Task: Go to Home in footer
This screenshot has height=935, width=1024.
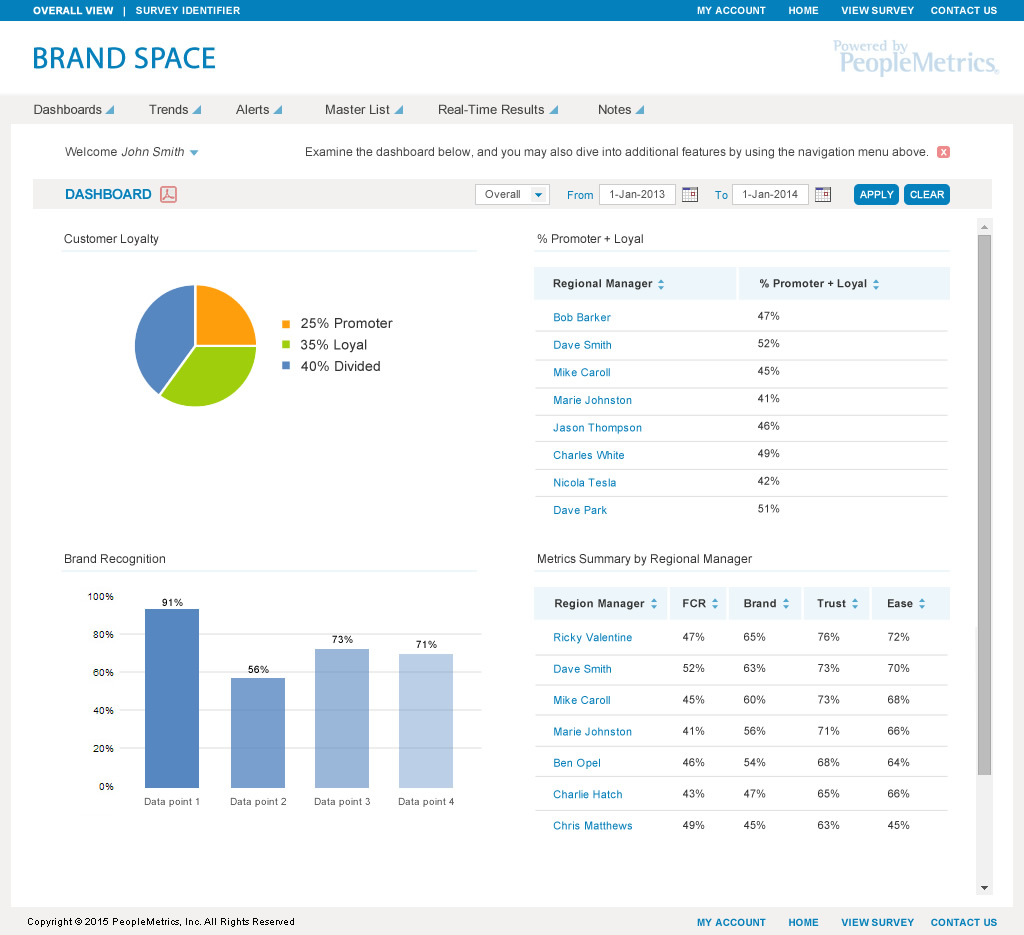Action: tap(803, 923)
